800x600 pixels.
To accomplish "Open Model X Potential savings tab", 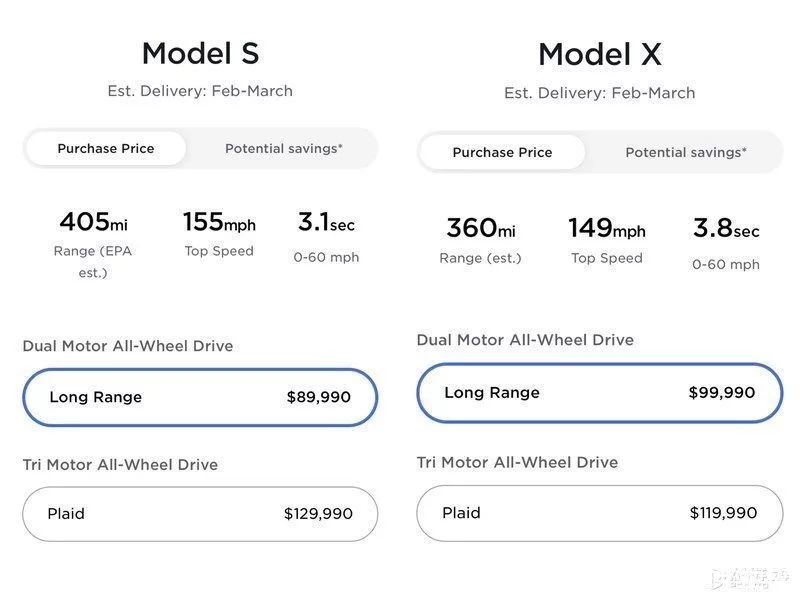I will point(685,152).
